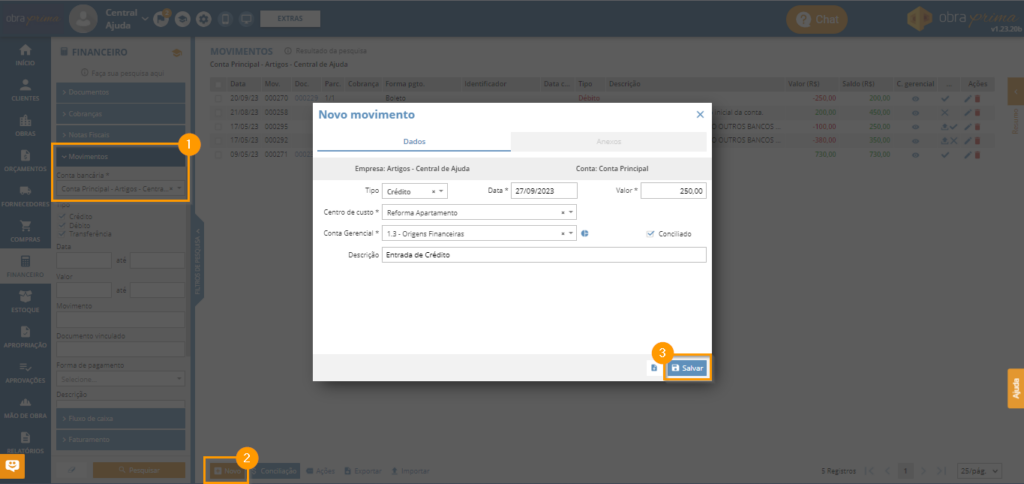The image size is (1024, 484).
Task: Click Salvar to save the movement
Action: [687, 368]
